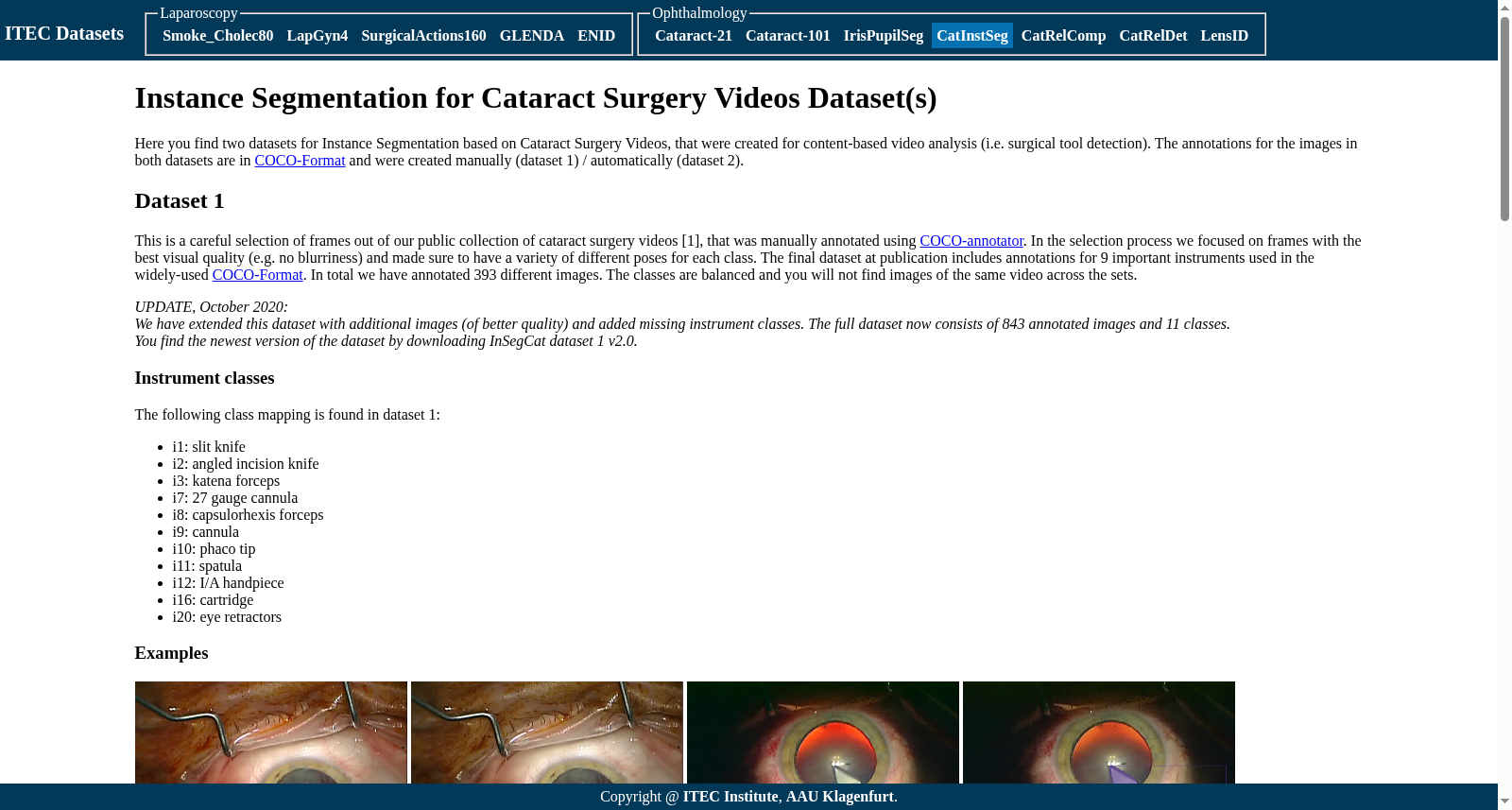This screenshot has height=810, width=1512.
Task: Click the 'i16: cartridge' entry
Action: click(213, 600)
